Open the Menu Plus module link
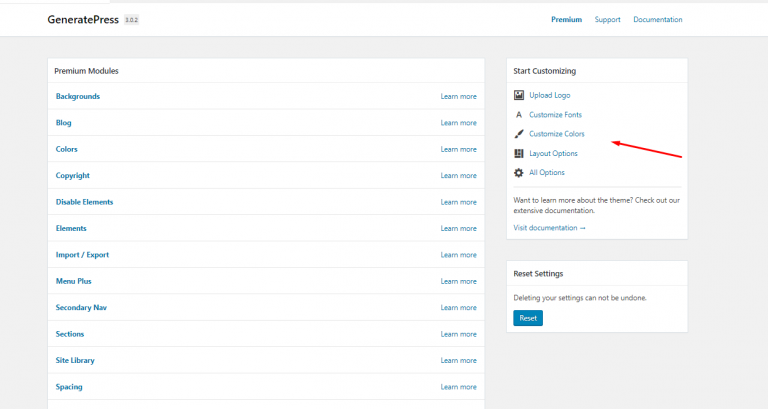 pyautogui.click(x=73, y=281)
